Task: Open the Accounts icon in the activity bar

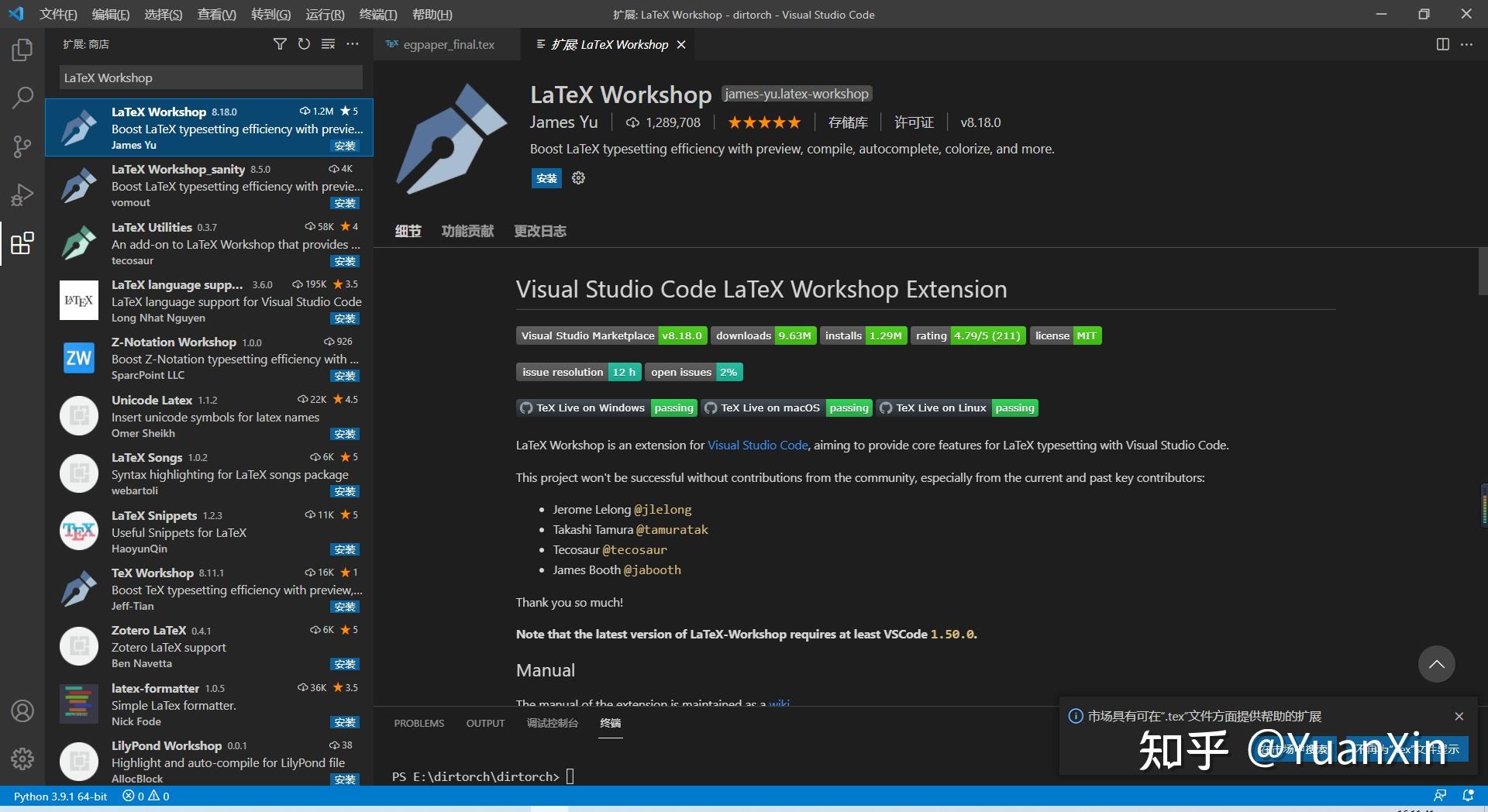Action: click(x=22, y=710)
